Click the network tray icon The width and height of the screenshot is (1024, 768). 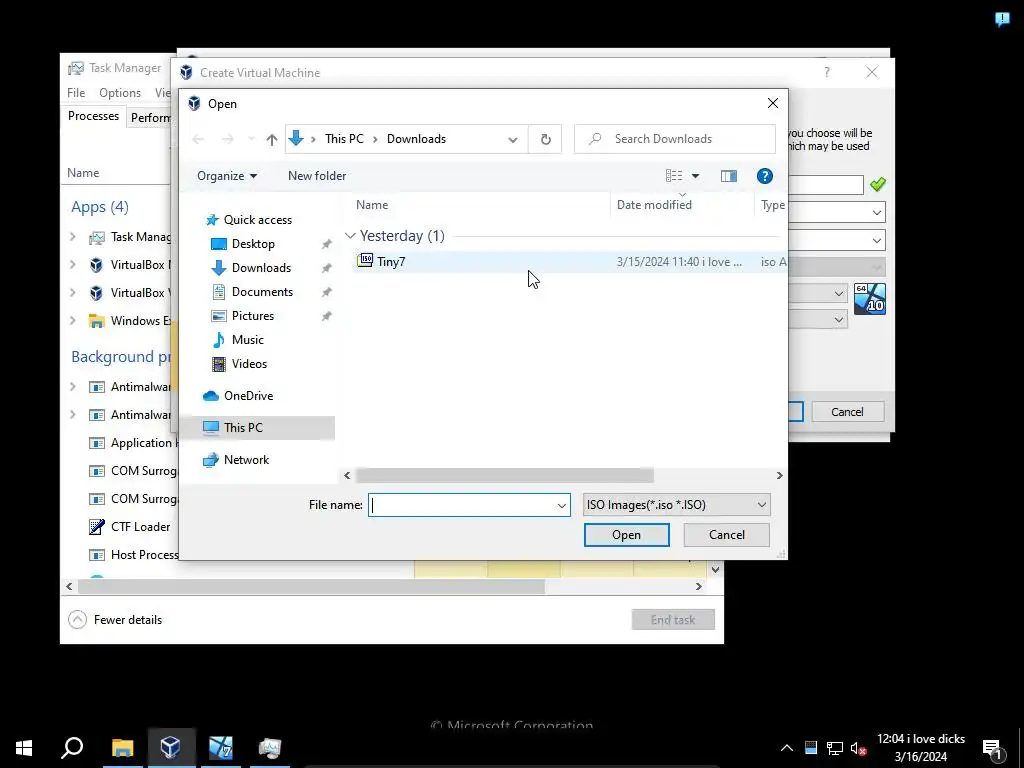point(835,748)
